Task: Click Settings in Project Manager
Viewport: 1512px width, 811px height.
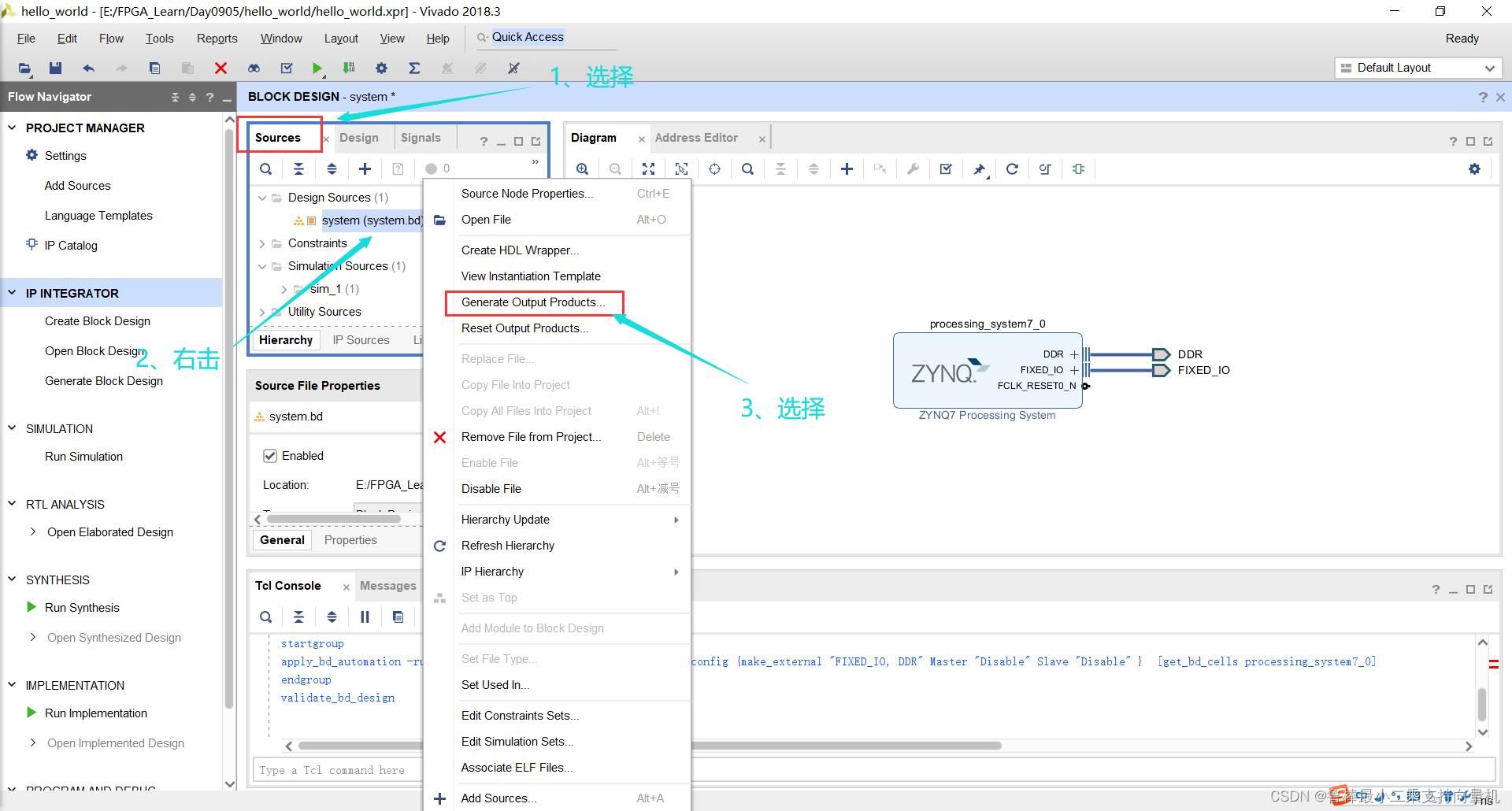Action: (x=65, y=156)
